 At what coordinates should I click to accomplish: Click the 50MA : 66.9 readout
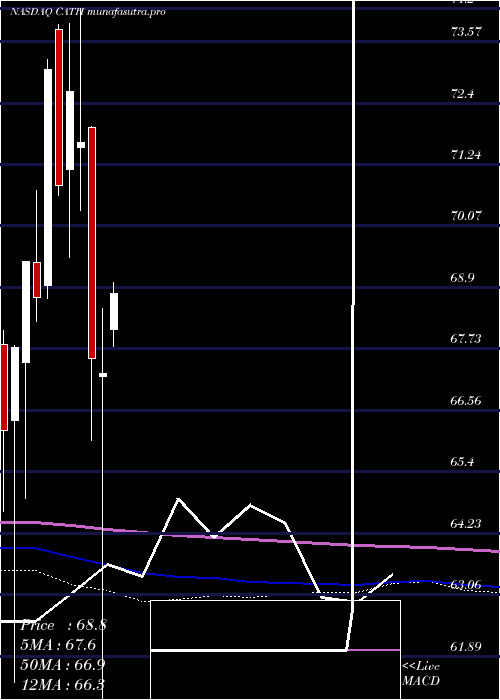63,665
